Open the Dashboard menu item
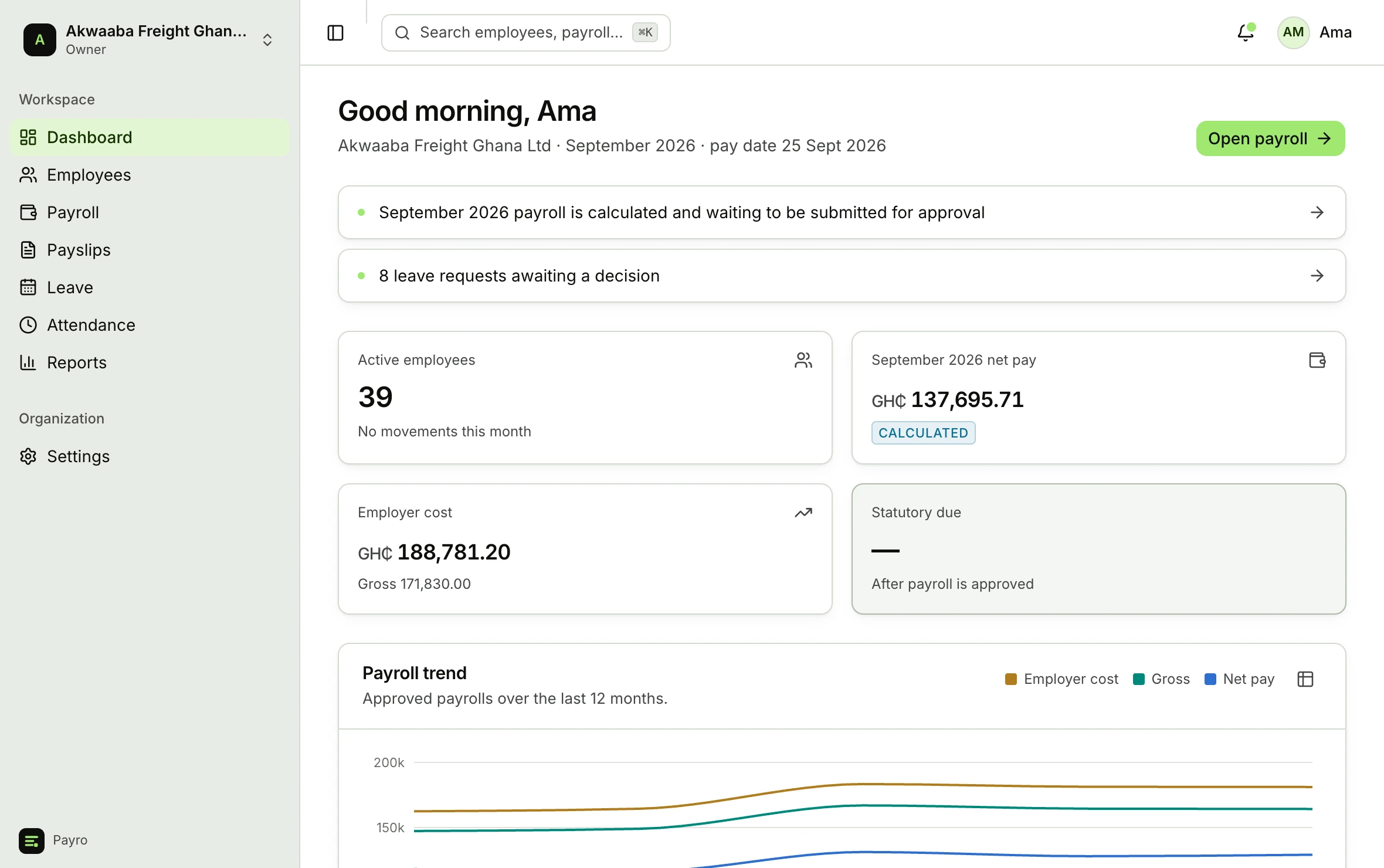This screenshot has width=1384, height=868. point(150,137)
